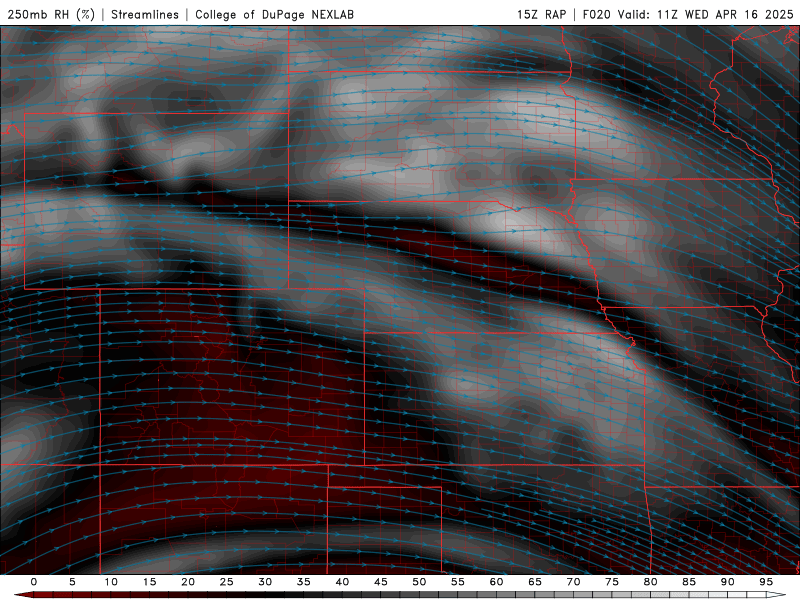Viewport: 800px width, 600px height.
Task: Click the "250mb RH (%)" title text
Action: 51,14
